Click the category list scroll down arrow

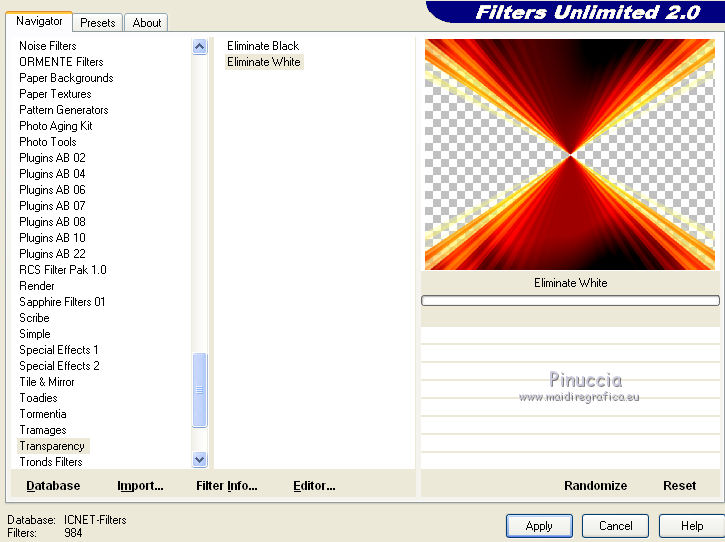(x=200, y=460)
